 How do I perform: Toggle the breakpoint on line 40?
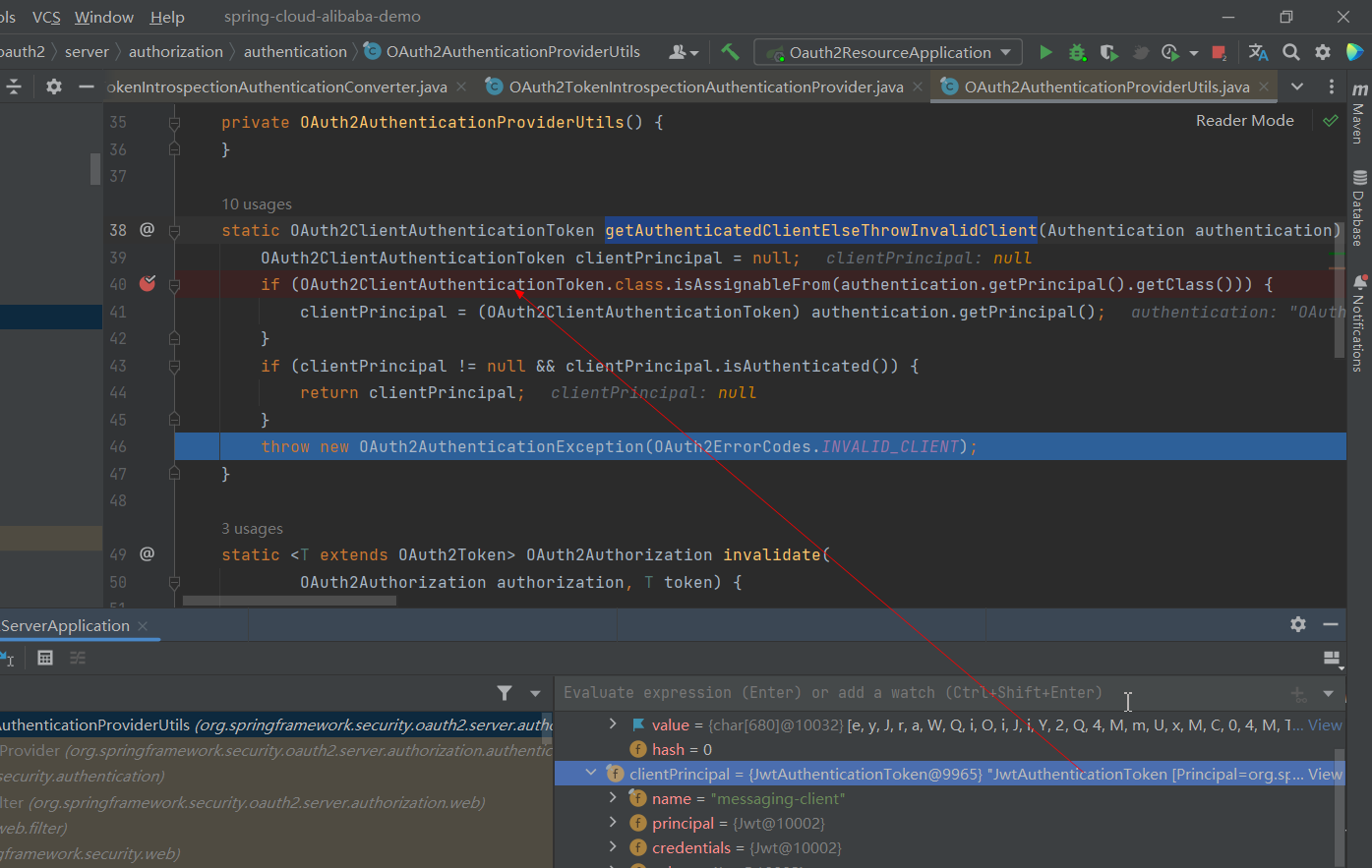(x=148, y=284)
